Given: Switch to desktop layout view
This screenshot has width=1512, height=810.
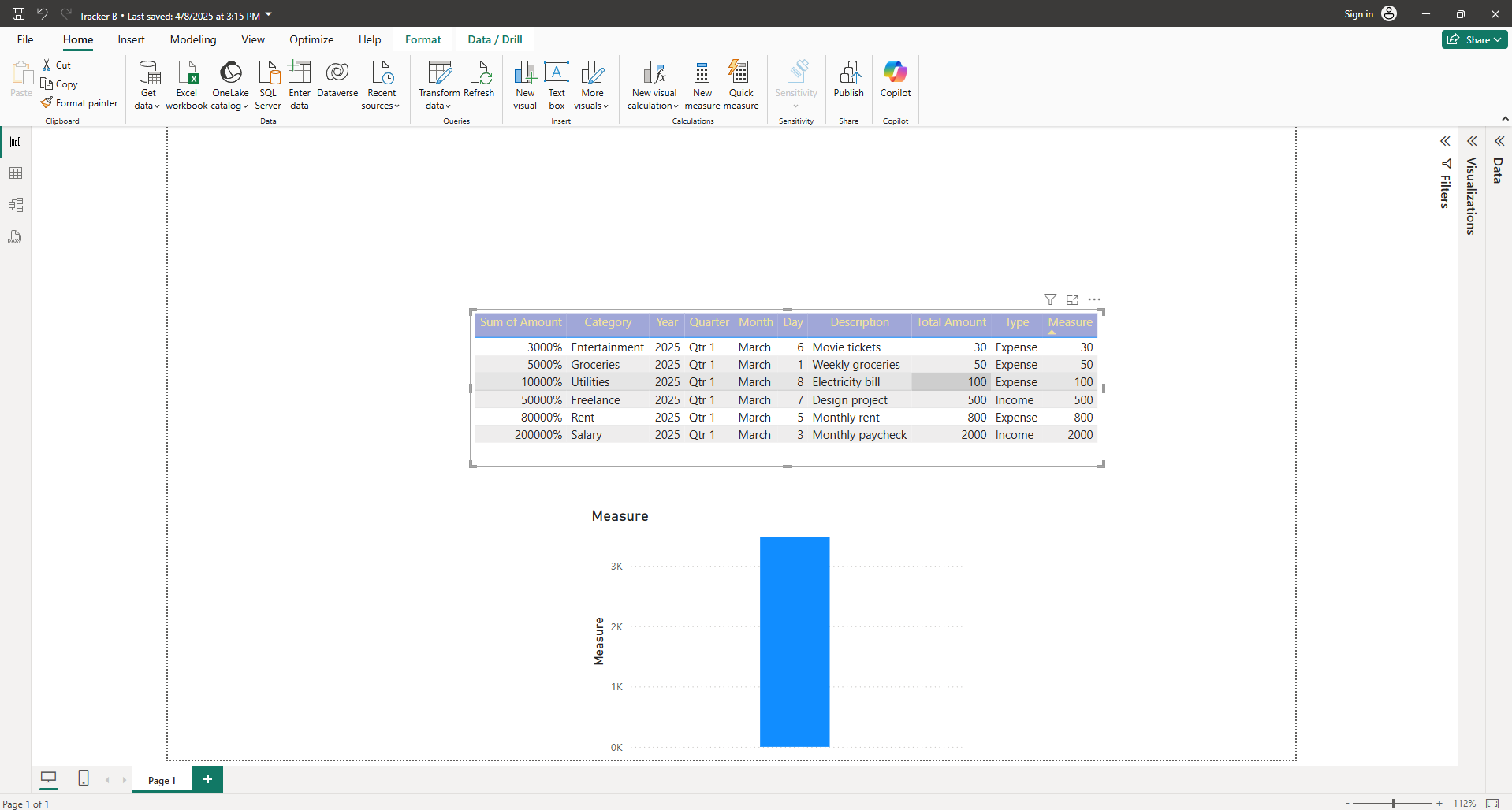Looking at the screenshot, I should (x=49, y=778).
